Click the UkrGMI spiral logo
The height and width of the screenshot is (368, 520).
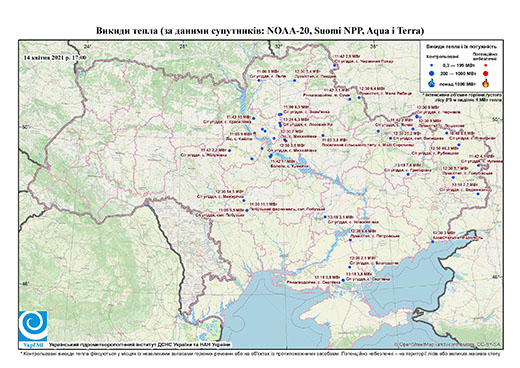pyautogui.click(x=33, y=327)
